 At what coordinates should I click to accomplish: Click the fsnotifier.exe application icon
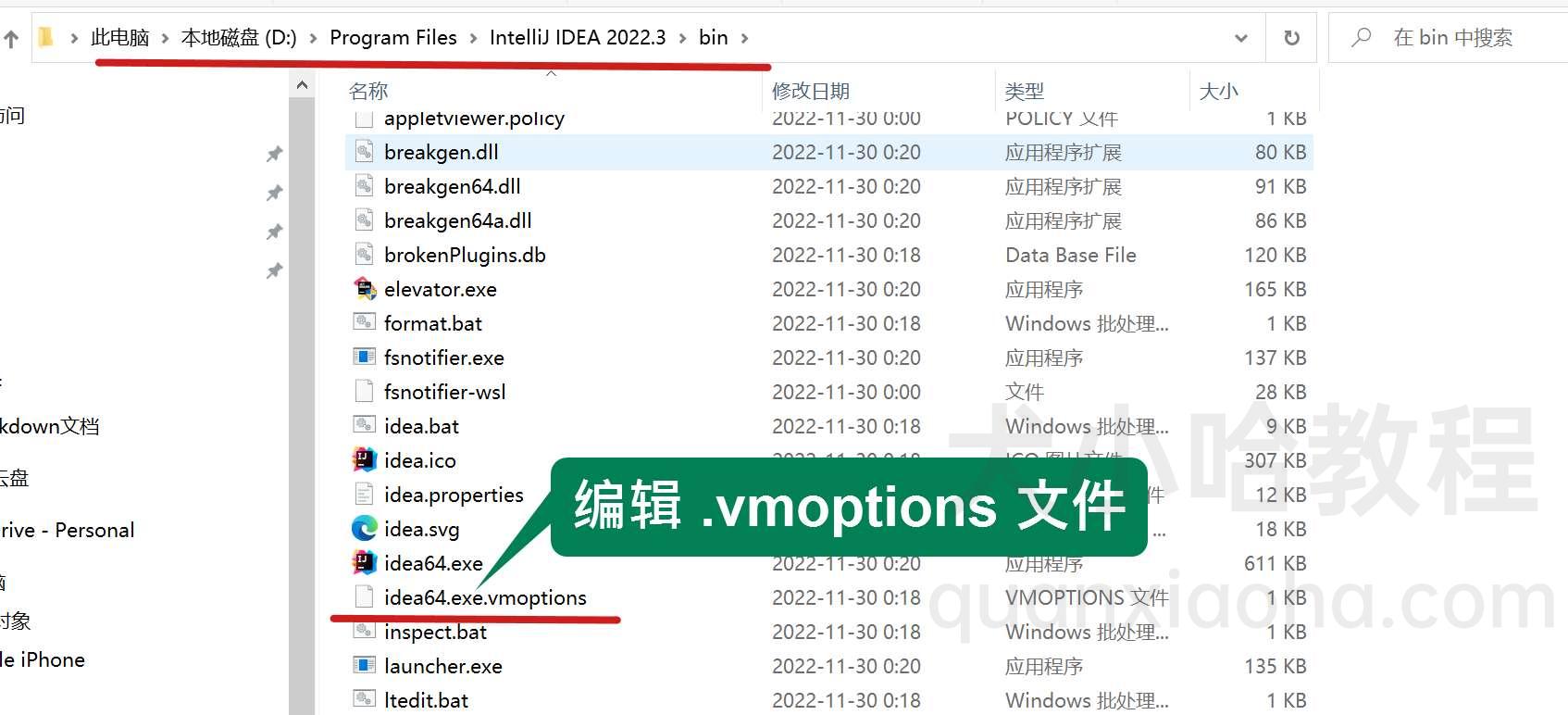365,357
